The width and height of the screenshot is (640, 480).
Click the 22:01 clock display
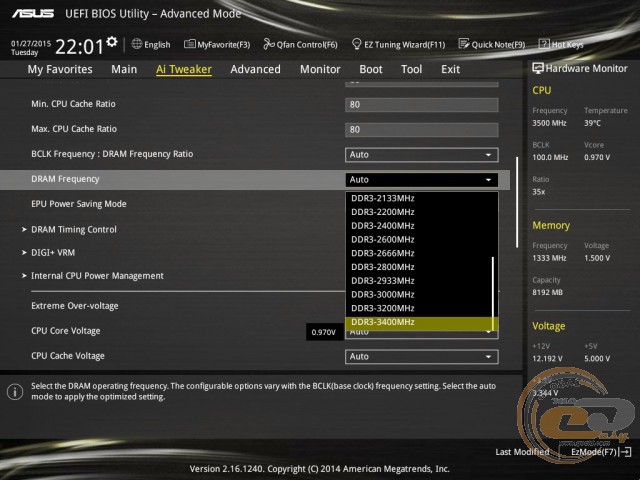tap(79, 46)
